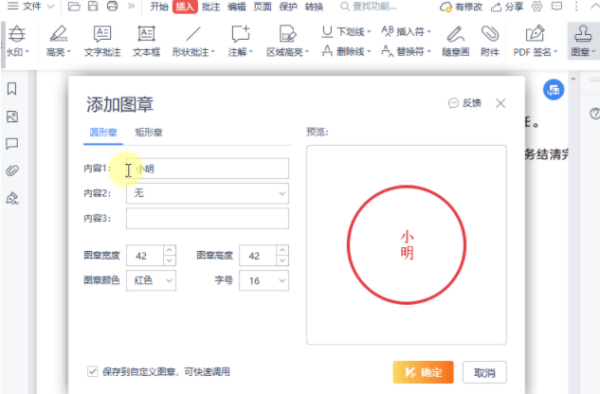
Task: Close the 添加图章 dialog
Action: point(501,103)
